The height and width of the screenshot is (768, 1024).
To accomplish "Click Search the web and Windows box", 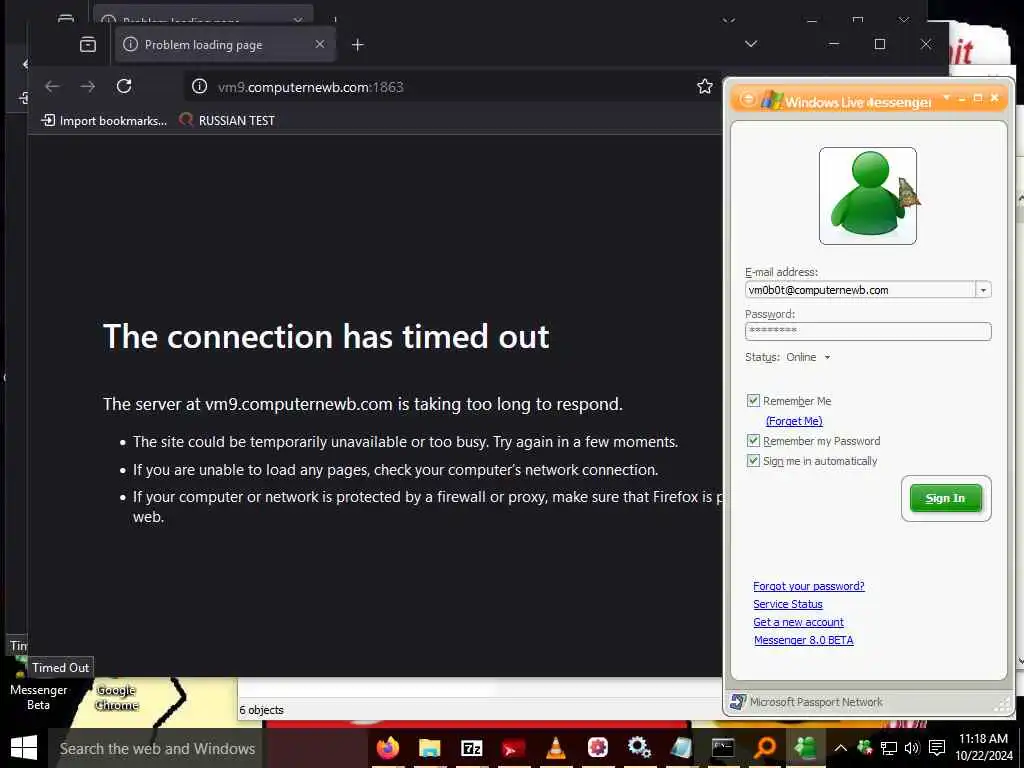I will point(155,748).
